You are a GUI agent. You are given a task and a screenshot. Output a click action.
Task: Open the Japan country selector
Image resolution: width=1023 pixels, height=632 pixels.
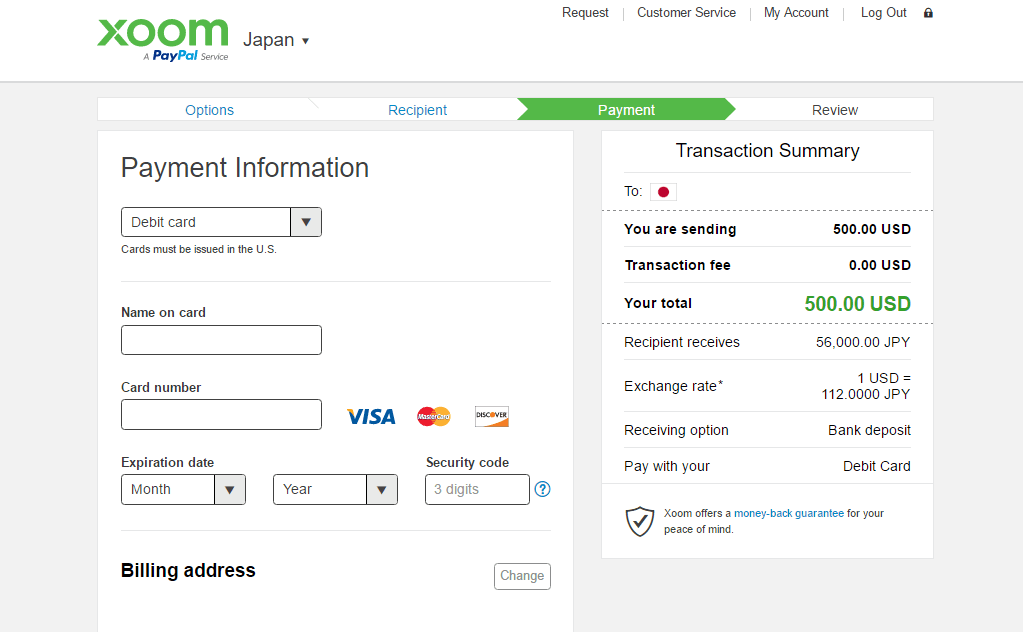pyautogui.click(x=277, y=40)
